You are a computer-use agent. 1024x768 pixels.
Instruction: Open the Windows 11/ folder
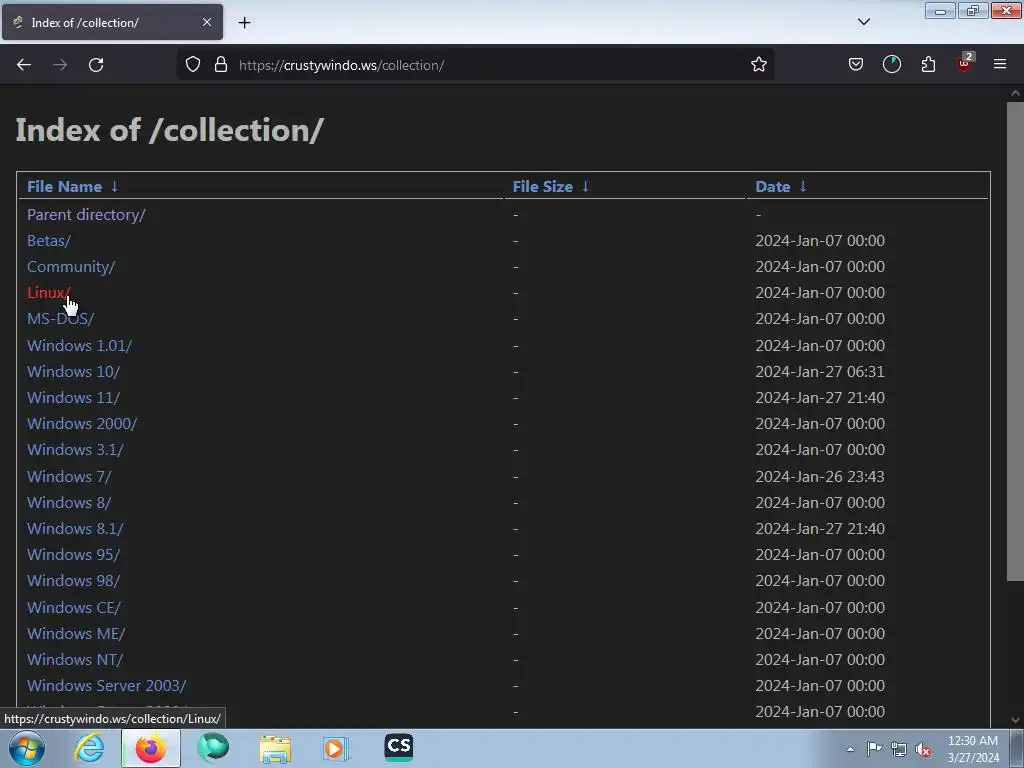[x=73, y=398]
